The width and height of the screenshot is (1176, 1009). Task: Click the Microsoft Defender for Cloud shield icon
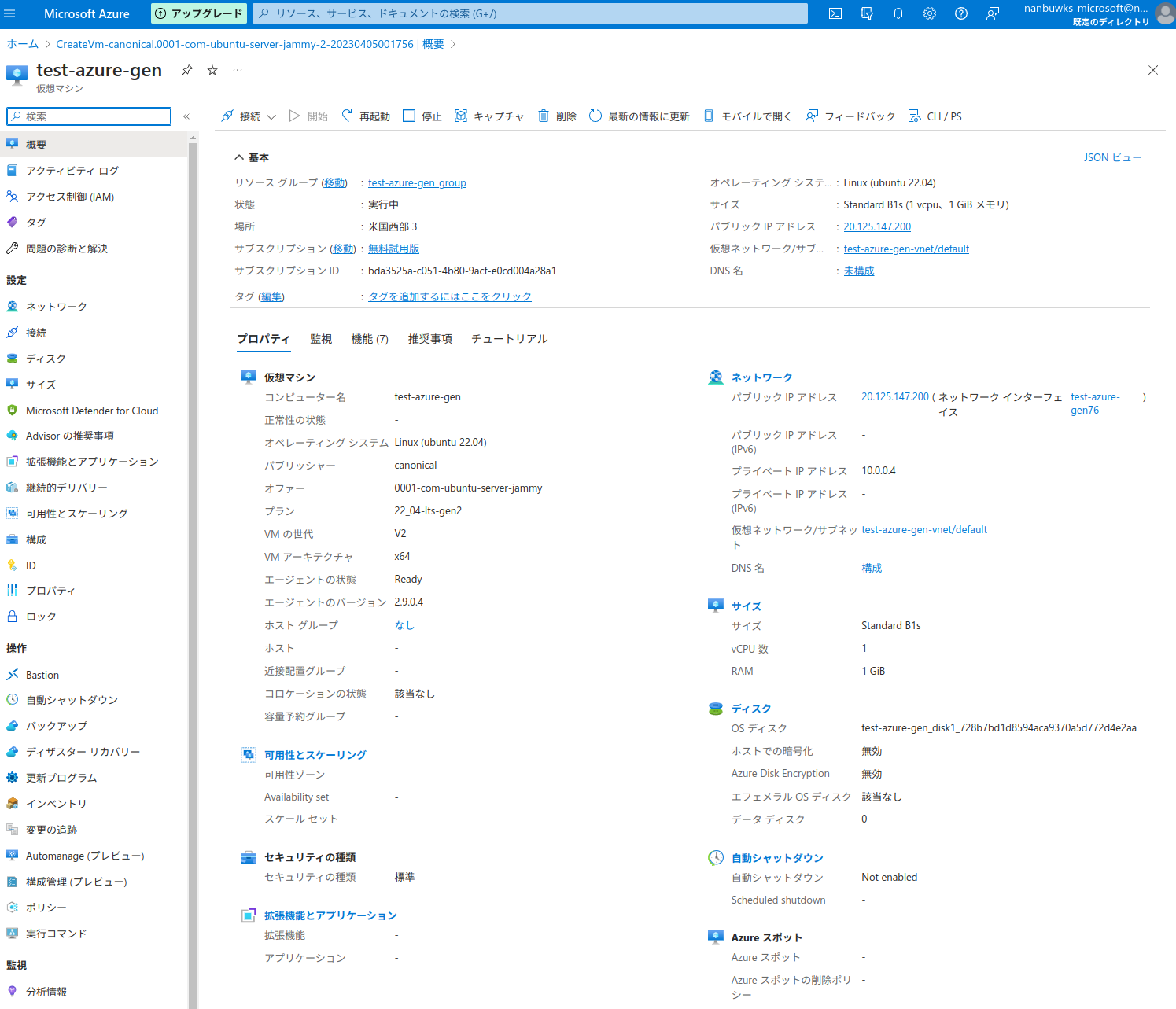click(x=13, y=411)
